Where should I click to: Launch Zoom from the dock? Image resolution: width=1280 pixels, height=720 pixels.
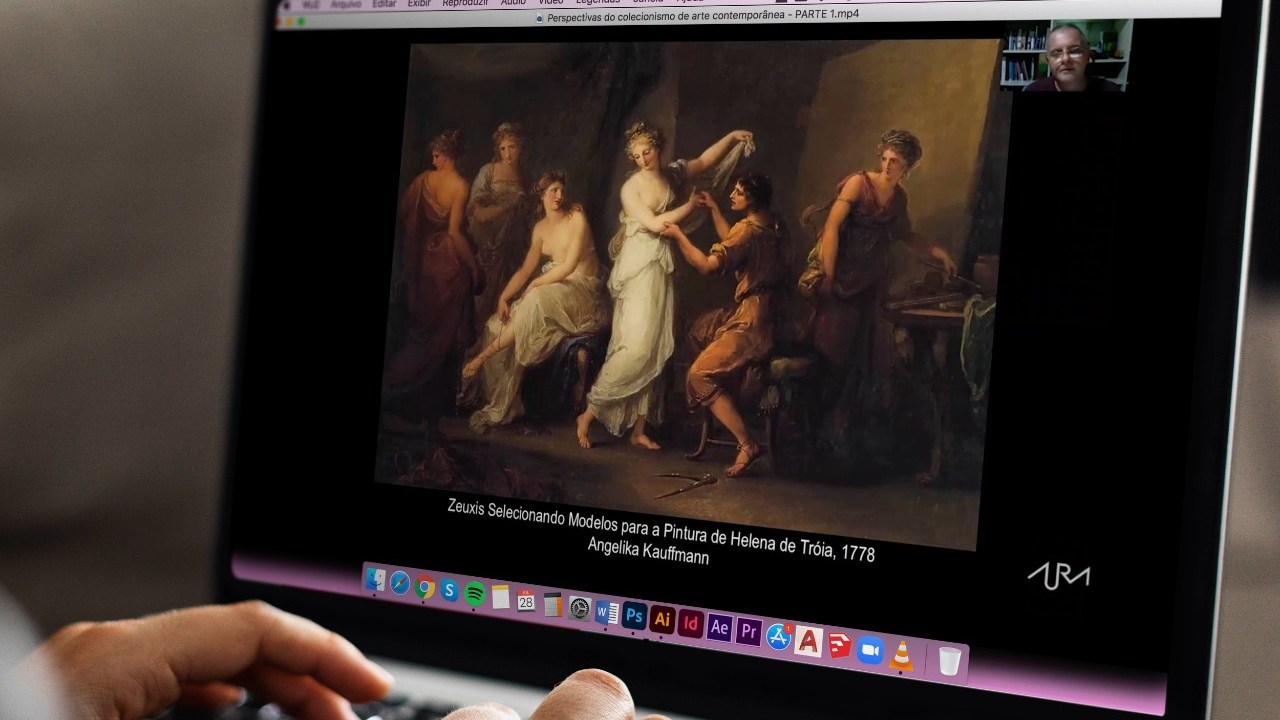pyautogui.click(x=870, y=650)
